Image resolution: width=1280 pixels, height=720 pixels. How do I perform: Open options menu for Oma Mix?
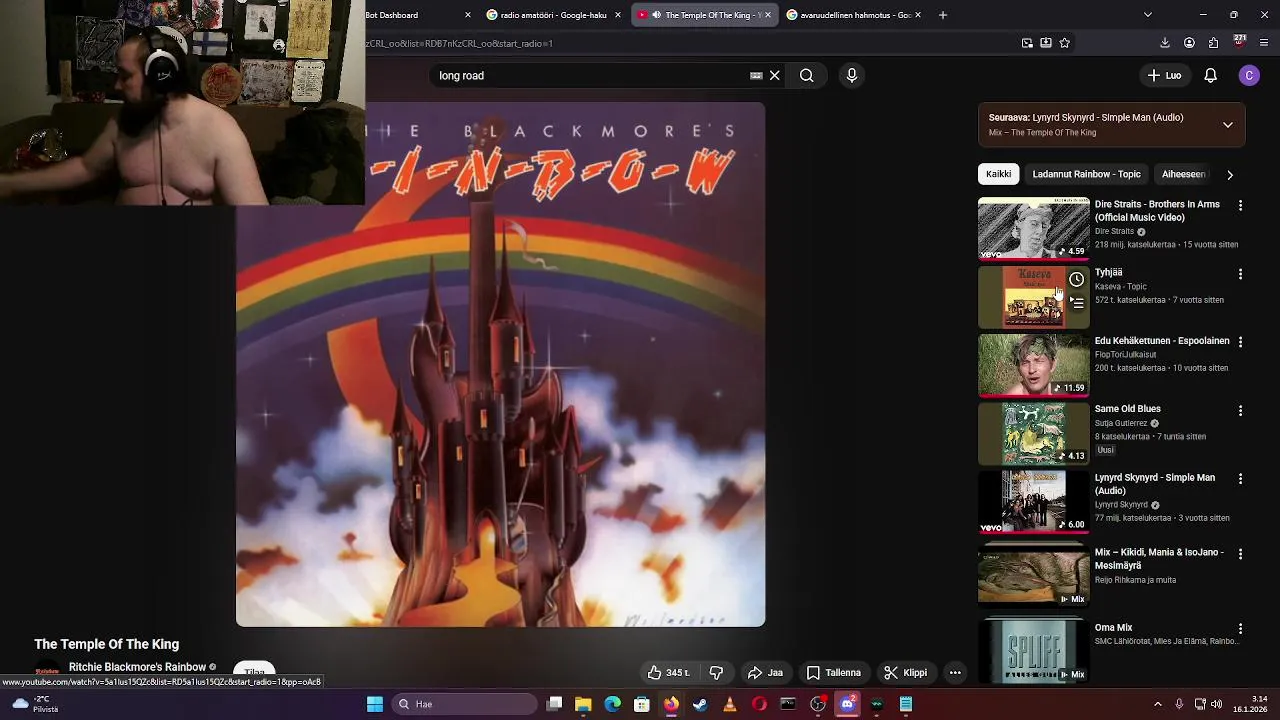[1240, 629]
